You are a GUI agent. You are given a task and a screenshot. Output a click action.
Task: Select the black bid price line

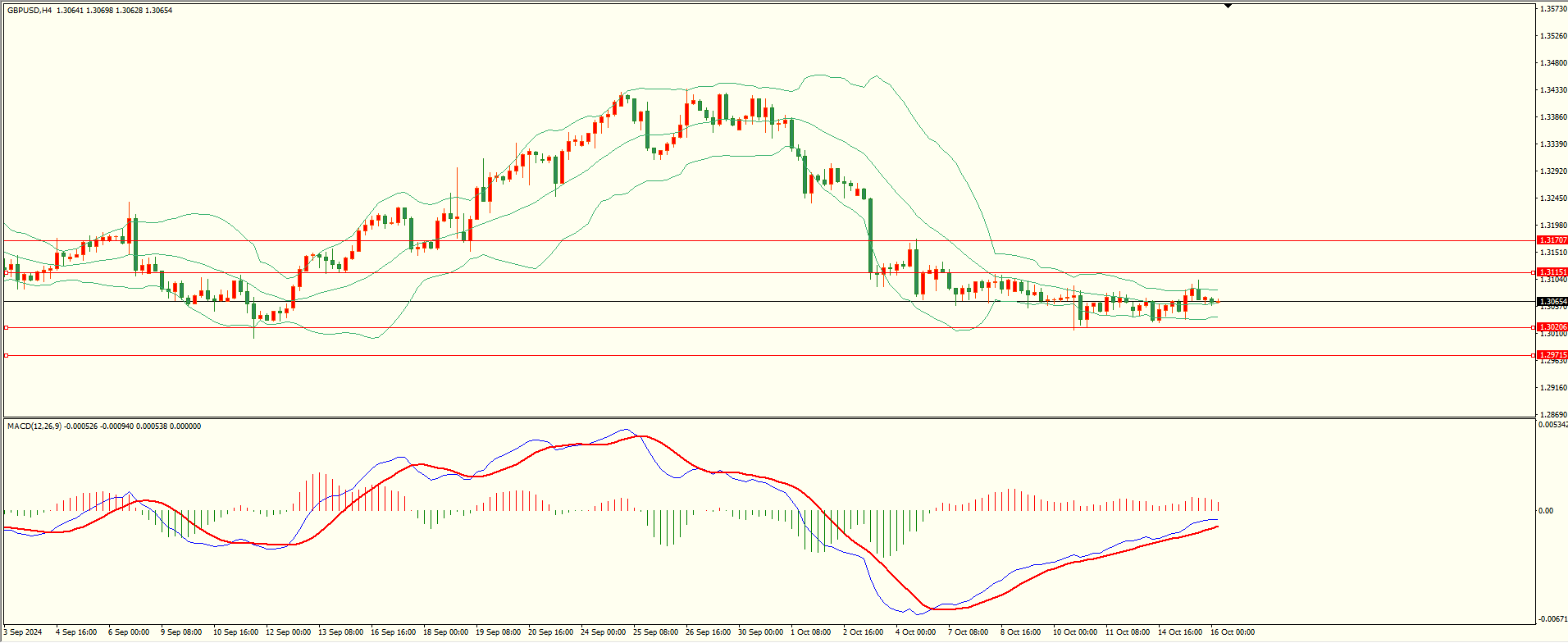pos(574,302)
